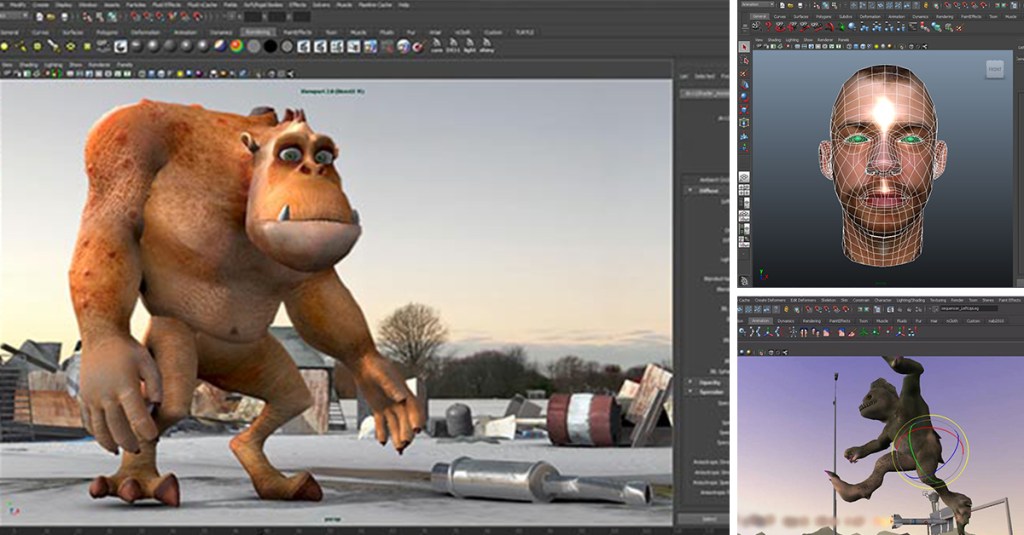Select tool arrow in head window toolbox
Viewport: 1024px width, 535px height.
pos(744,47)
